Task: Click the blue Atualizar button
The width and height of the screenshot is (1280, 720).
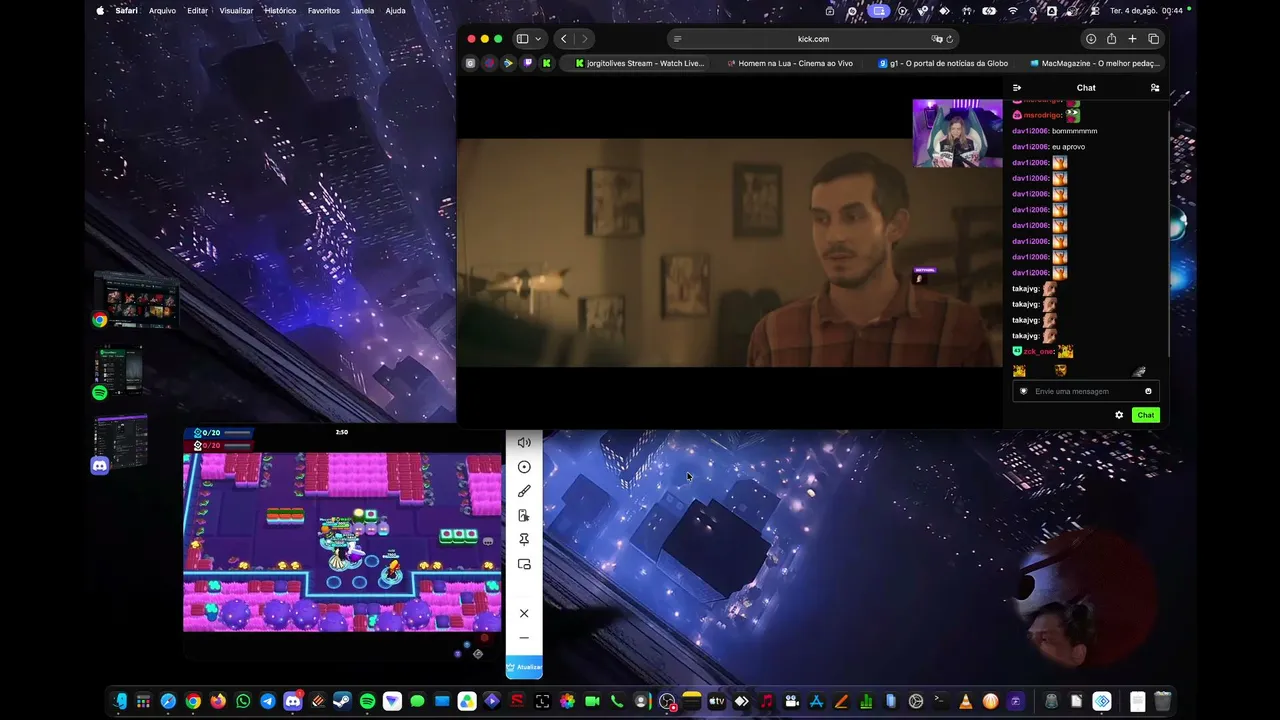Action: [524, 667]
